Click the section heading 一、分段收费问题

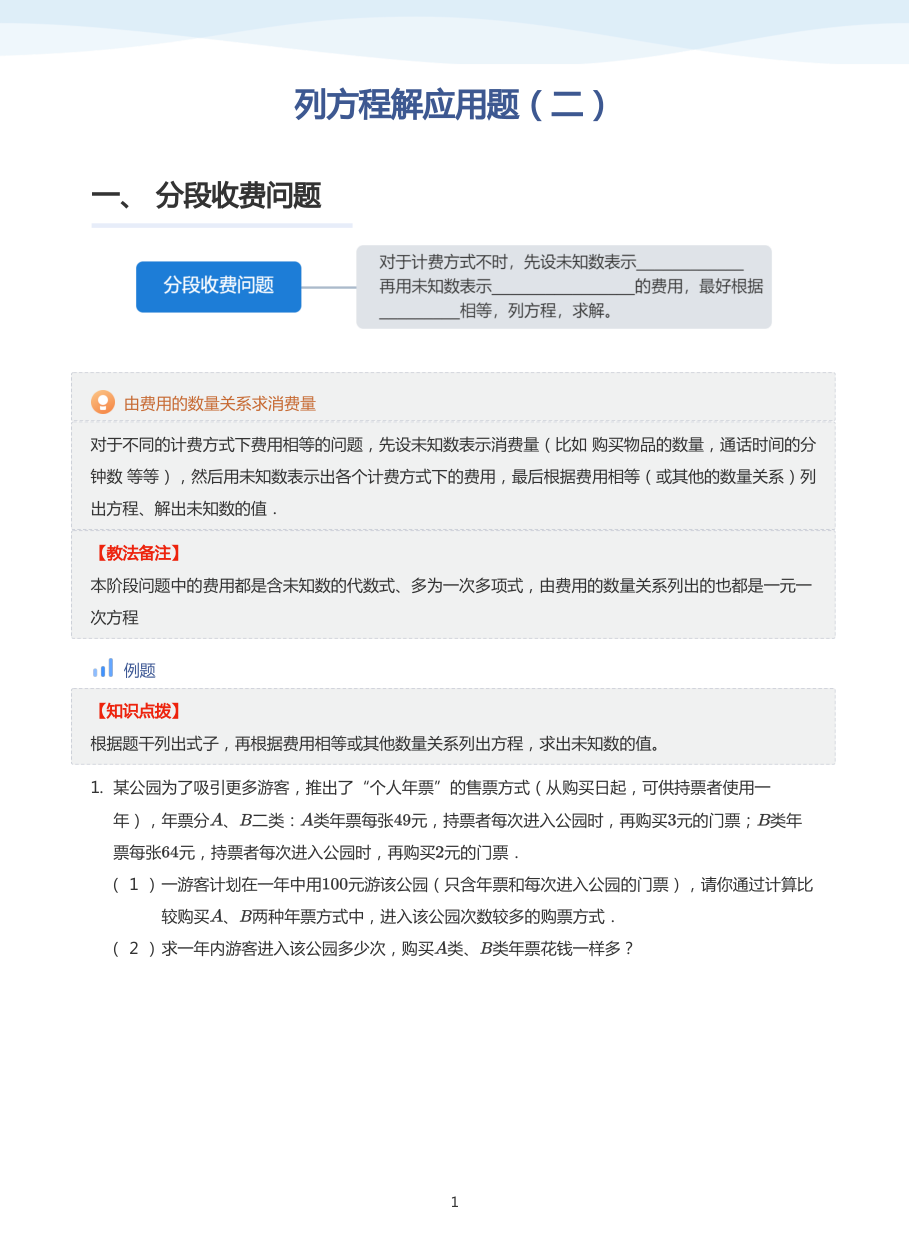(206, 196)
